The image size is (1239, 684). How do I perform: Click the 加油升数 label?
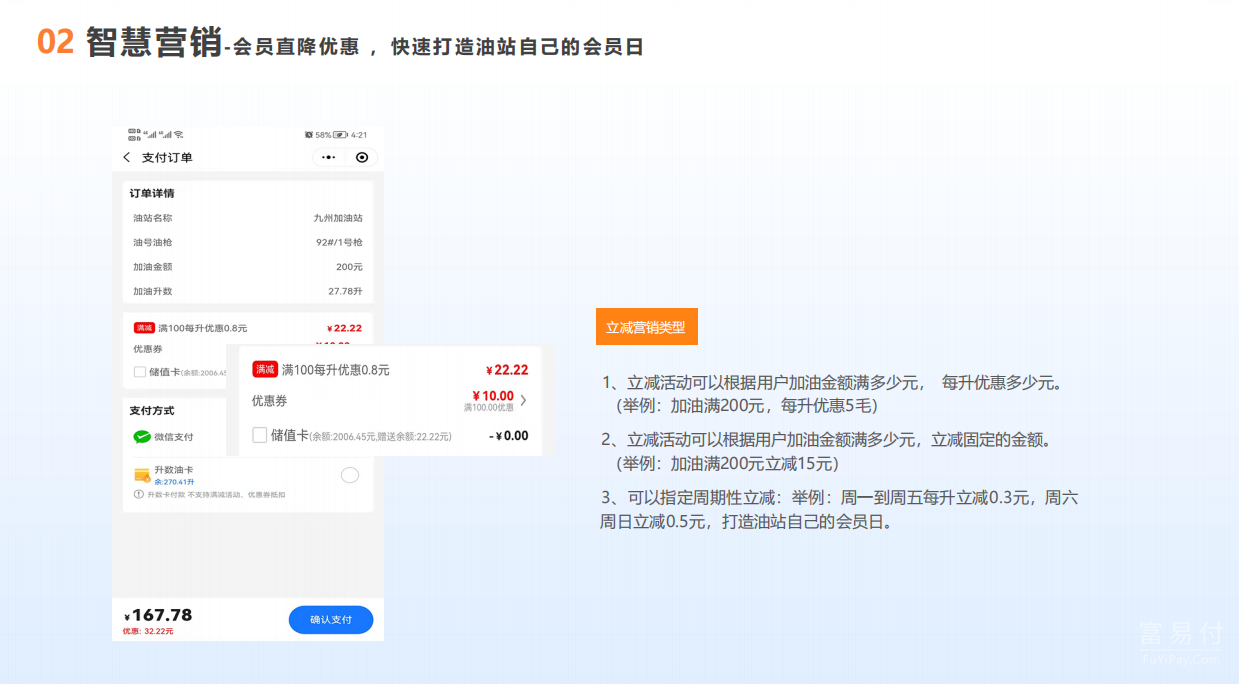pyautogui.click(x=153, y=291)
